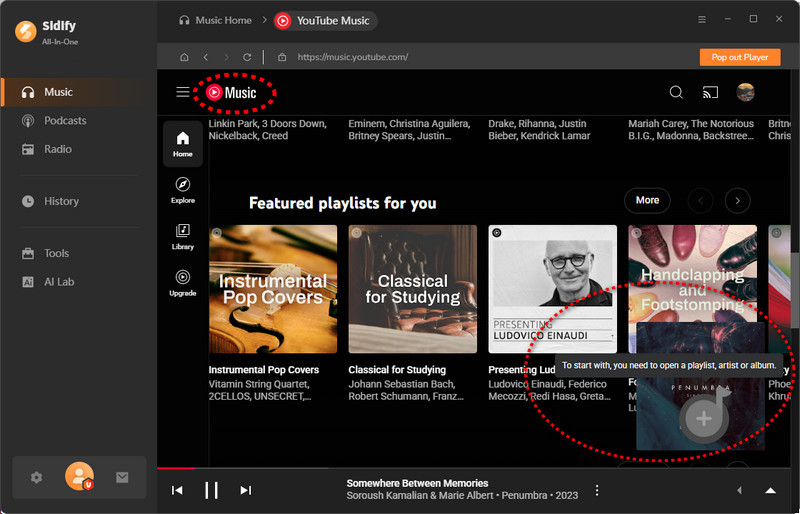Open Presenting Ludovico Einaudi playlist thumbnail
The image size is (800, 514).
pos(553,289)
